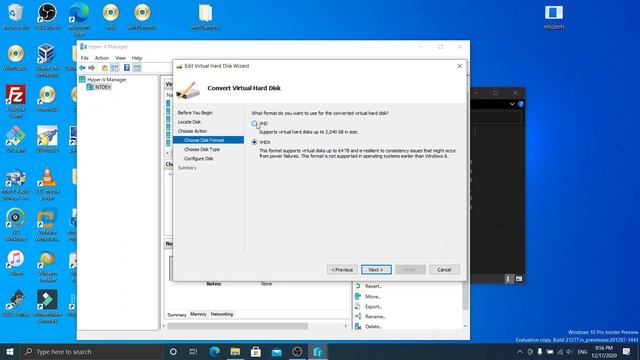Cancel the Edit Virtual Hard Disk Wizard
This screenshot has width=640, height=360.
pos(444,269)
